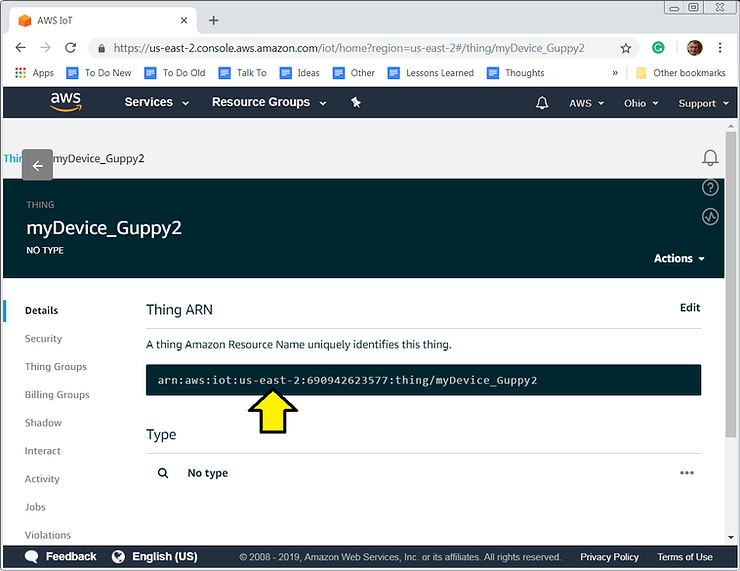Click the activity monitor pulse icon

710,216
